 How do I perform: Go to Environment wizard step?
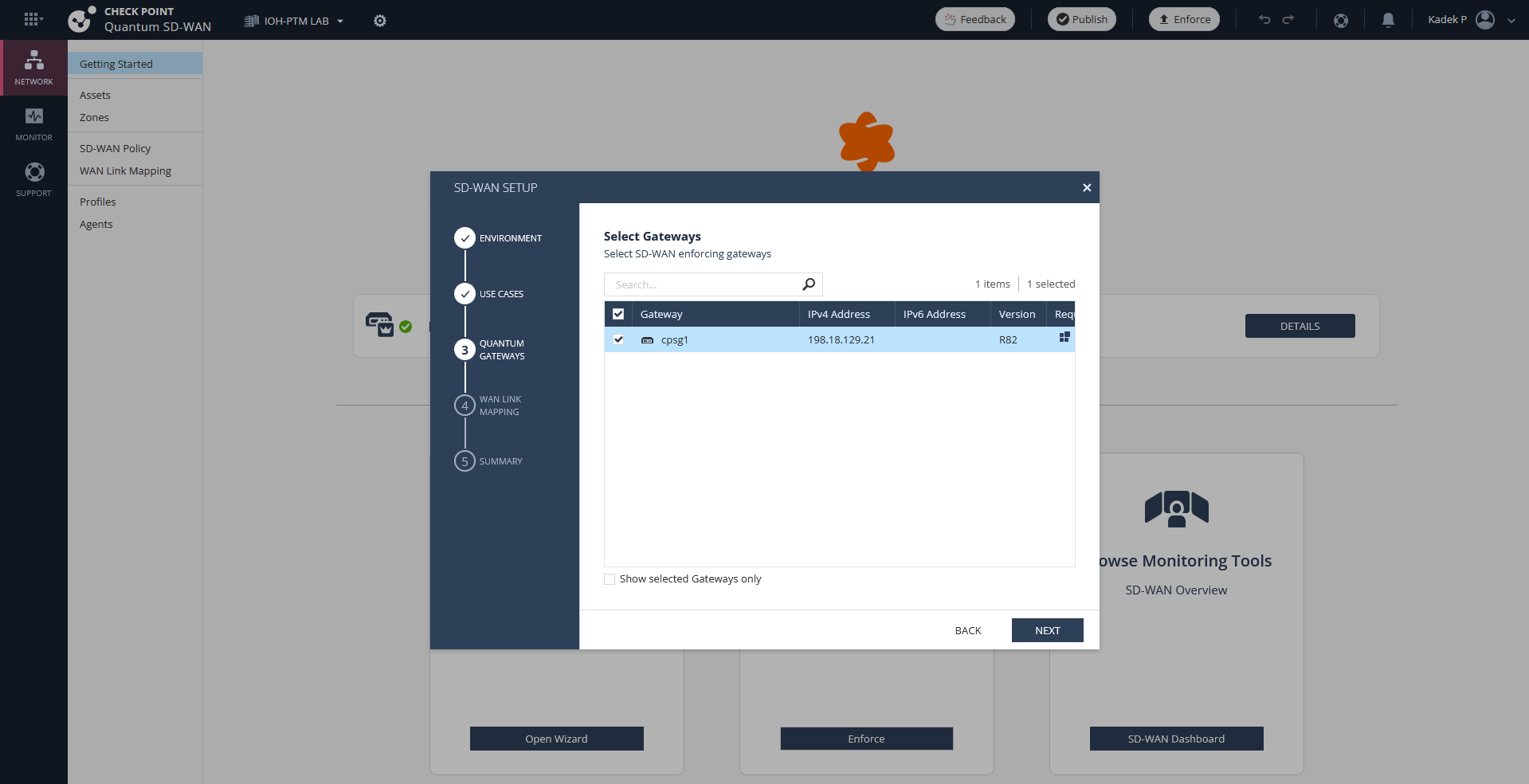click(498, 238)
